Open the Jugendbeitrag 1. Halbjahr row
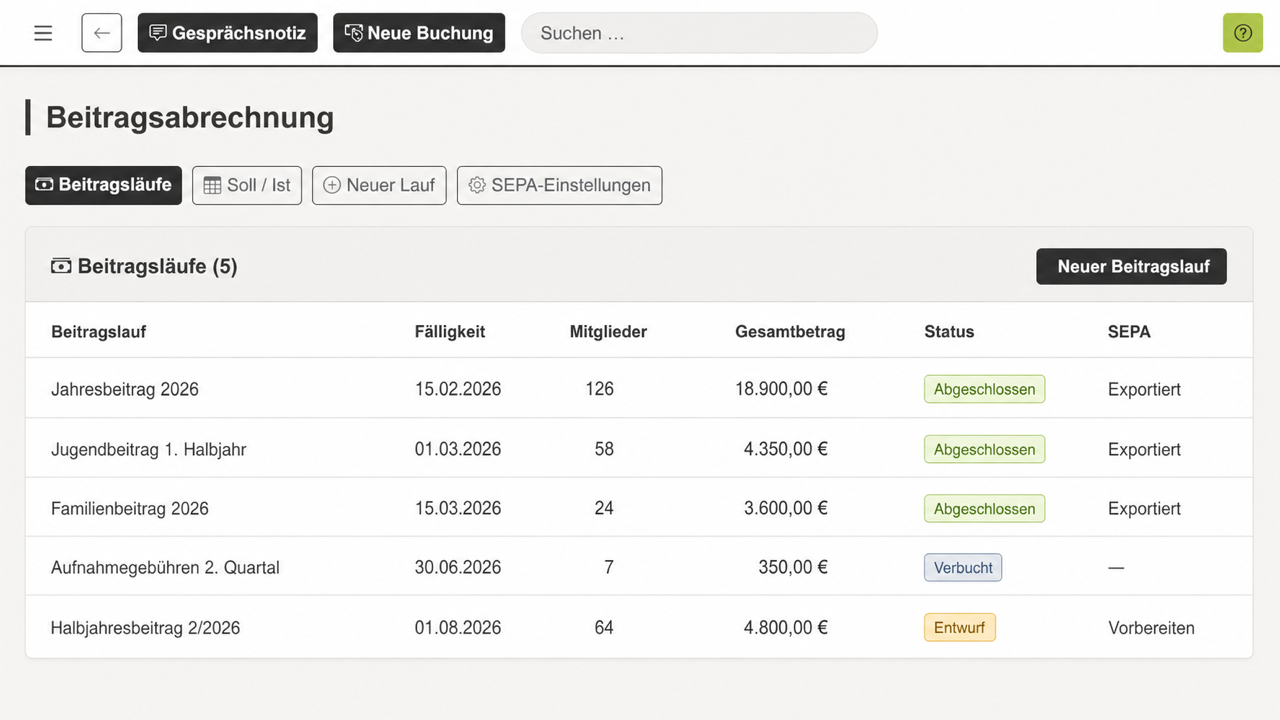Viewport: 1280px width, 720px height. point(639,449)
